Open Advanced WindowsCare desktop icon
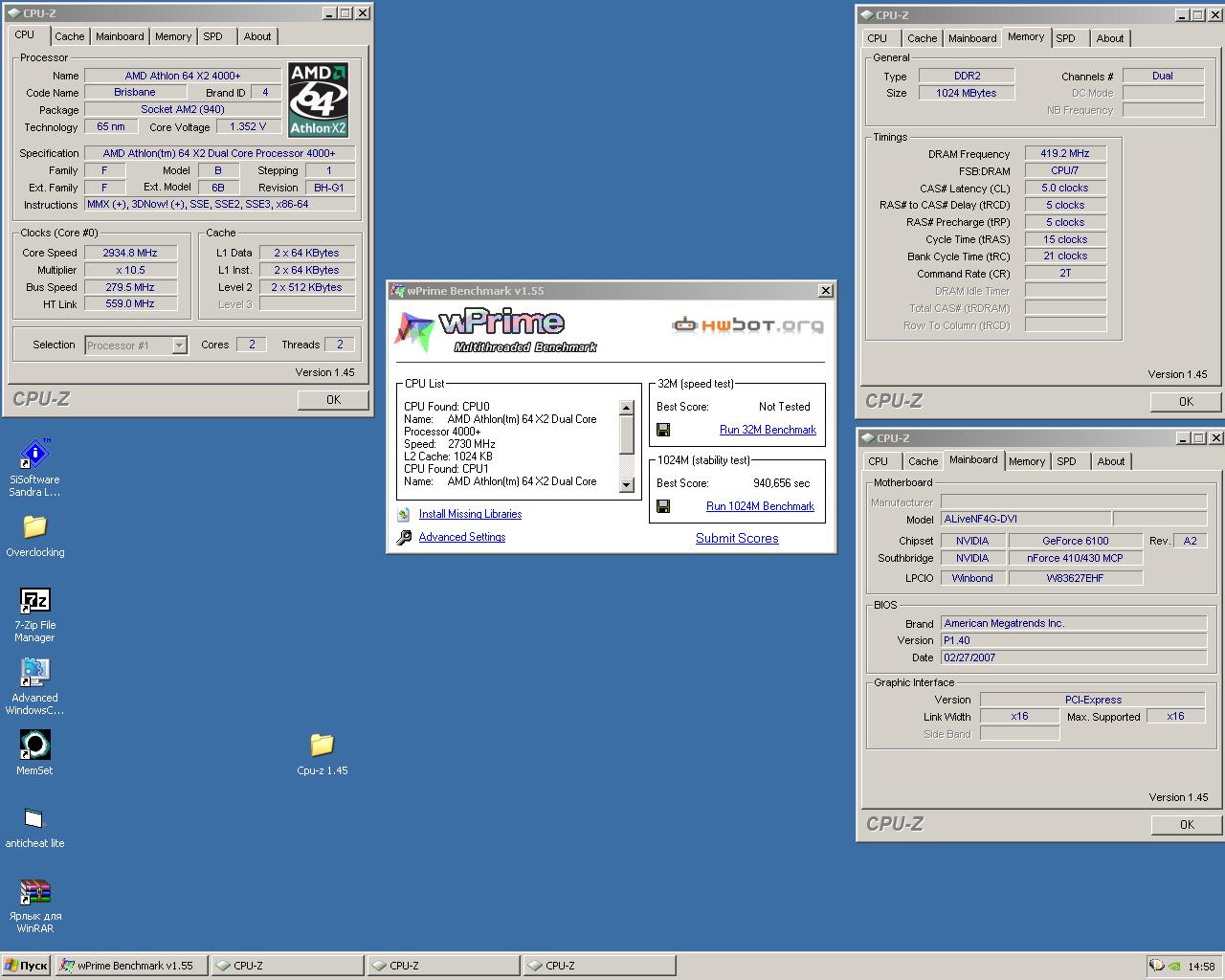1225x980 pixels. [34, 673]
